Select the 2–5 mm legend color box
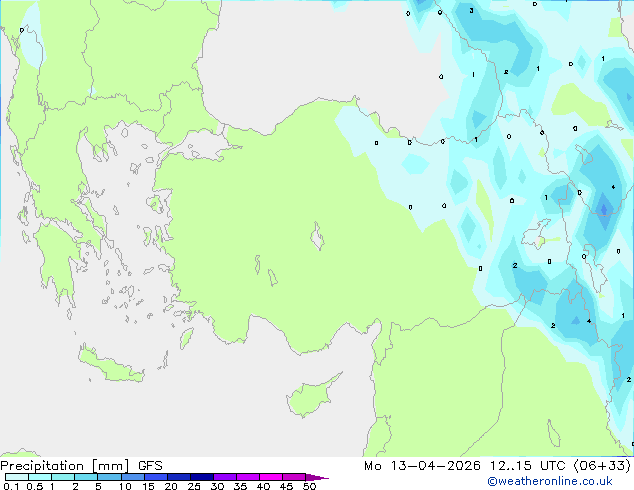Screen dimensions: 634x490 click(86, 477)
